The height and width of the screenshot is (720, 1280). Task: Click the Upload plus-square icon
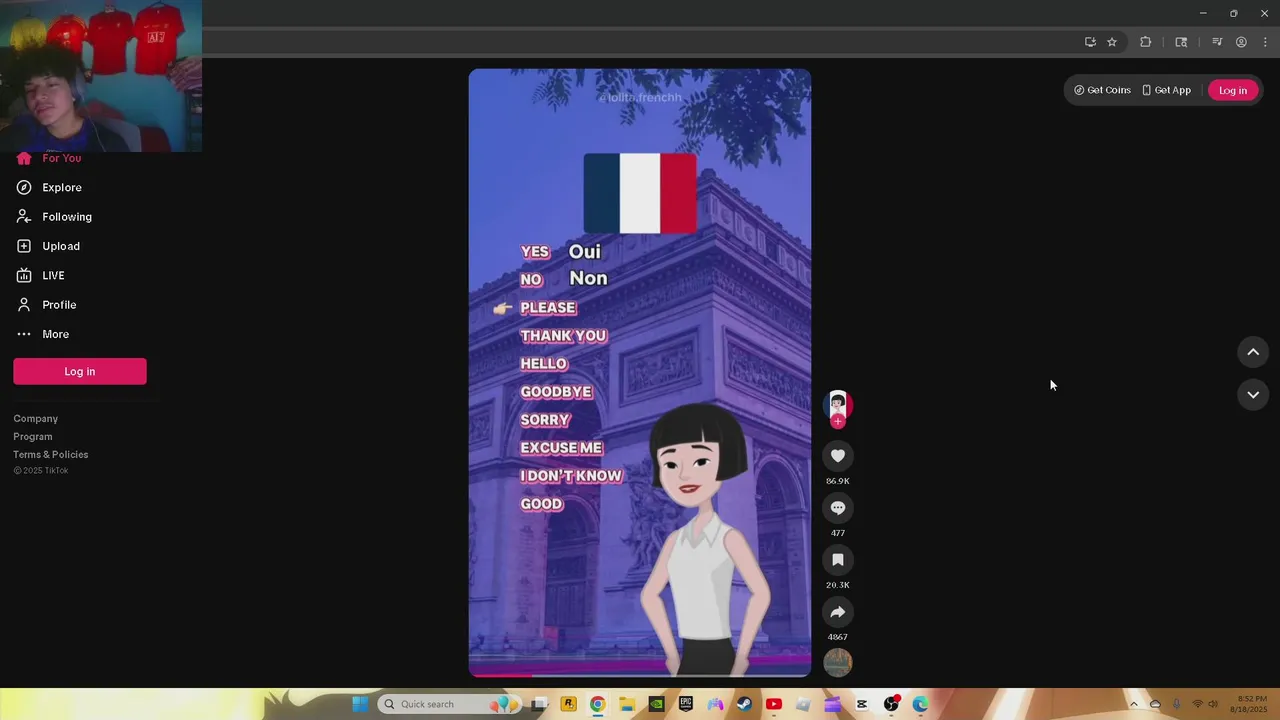pos(24,246)
